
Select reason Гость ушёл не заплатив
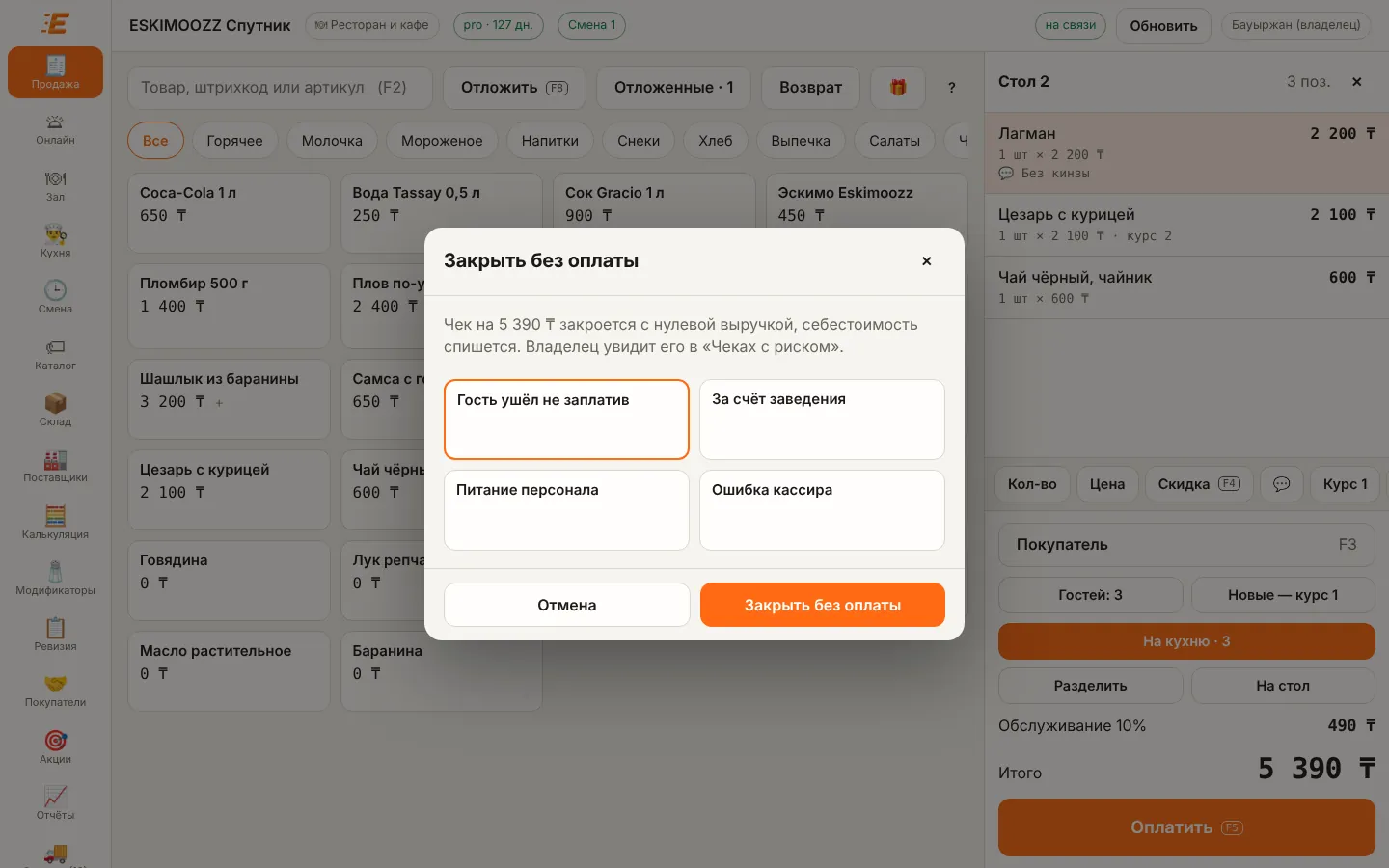tap(566, 420)
